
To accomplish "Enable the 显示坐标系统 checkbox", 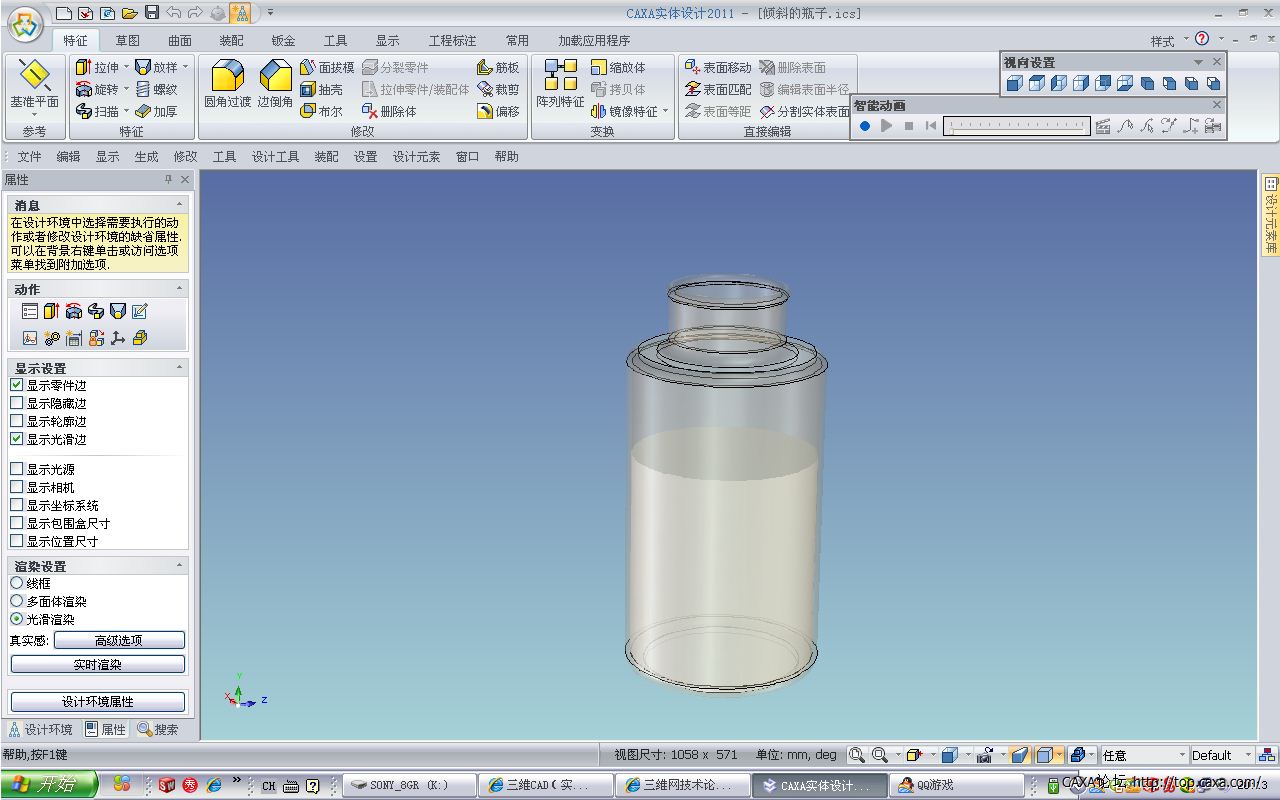I will (17, 505).
